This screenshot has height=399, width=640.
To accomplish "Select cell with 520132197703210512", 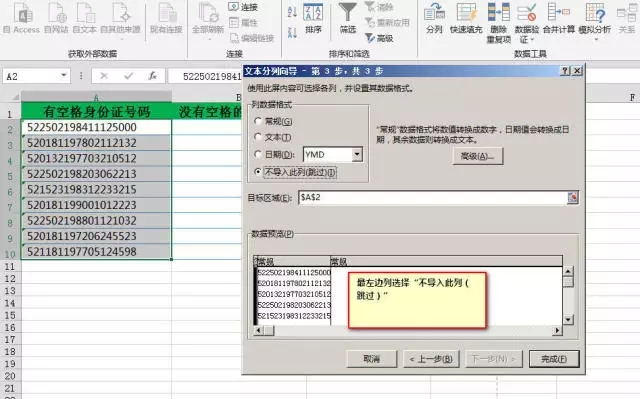I will coord(96,158).
